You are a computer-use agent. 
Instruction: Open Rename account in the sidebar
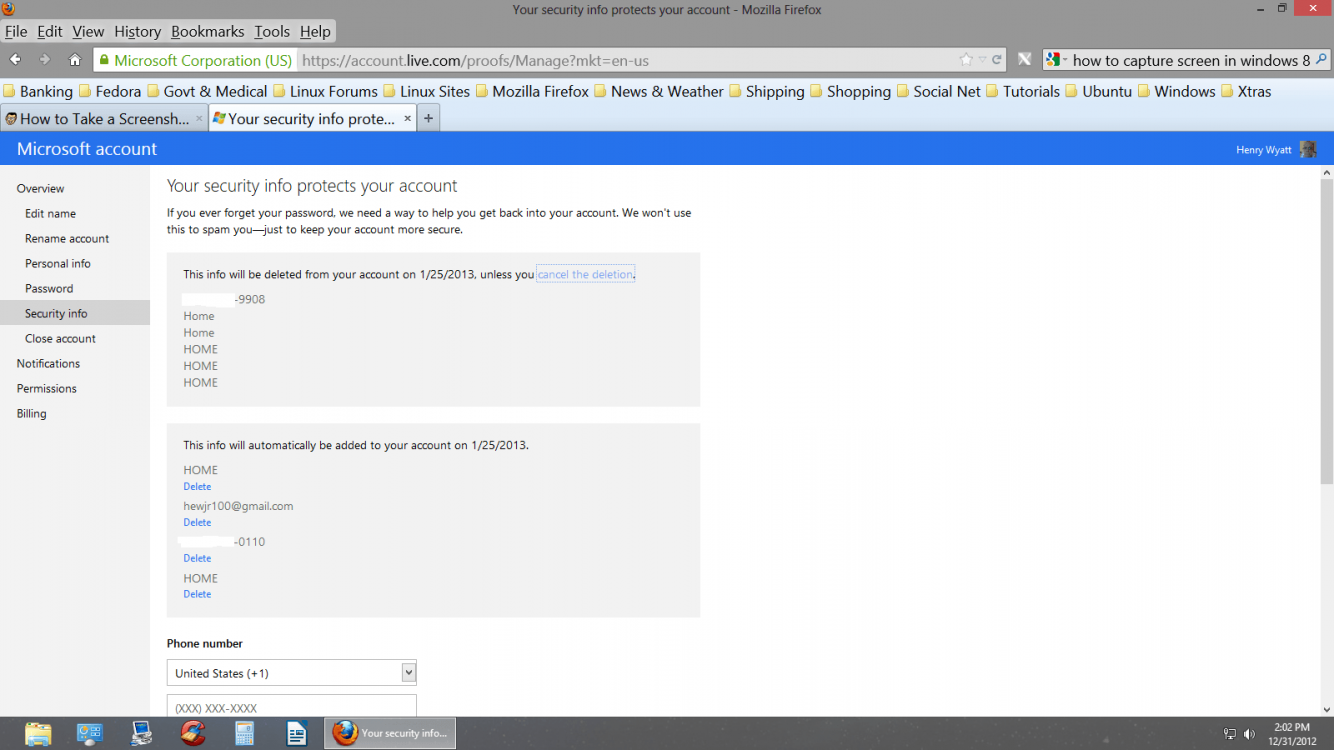(67, 238)
